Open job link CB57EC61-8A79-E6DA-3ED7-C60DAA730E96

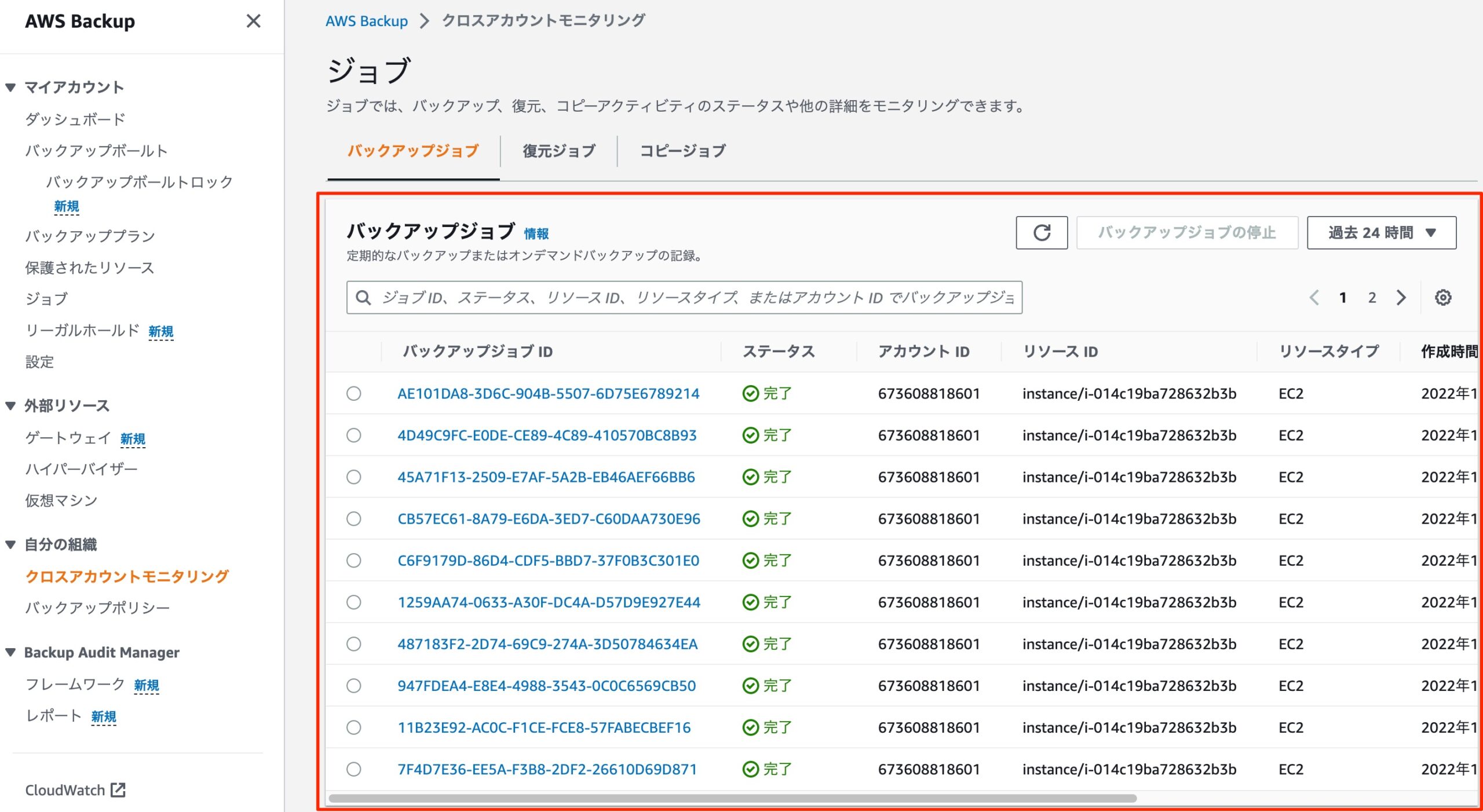pos(549,519)
